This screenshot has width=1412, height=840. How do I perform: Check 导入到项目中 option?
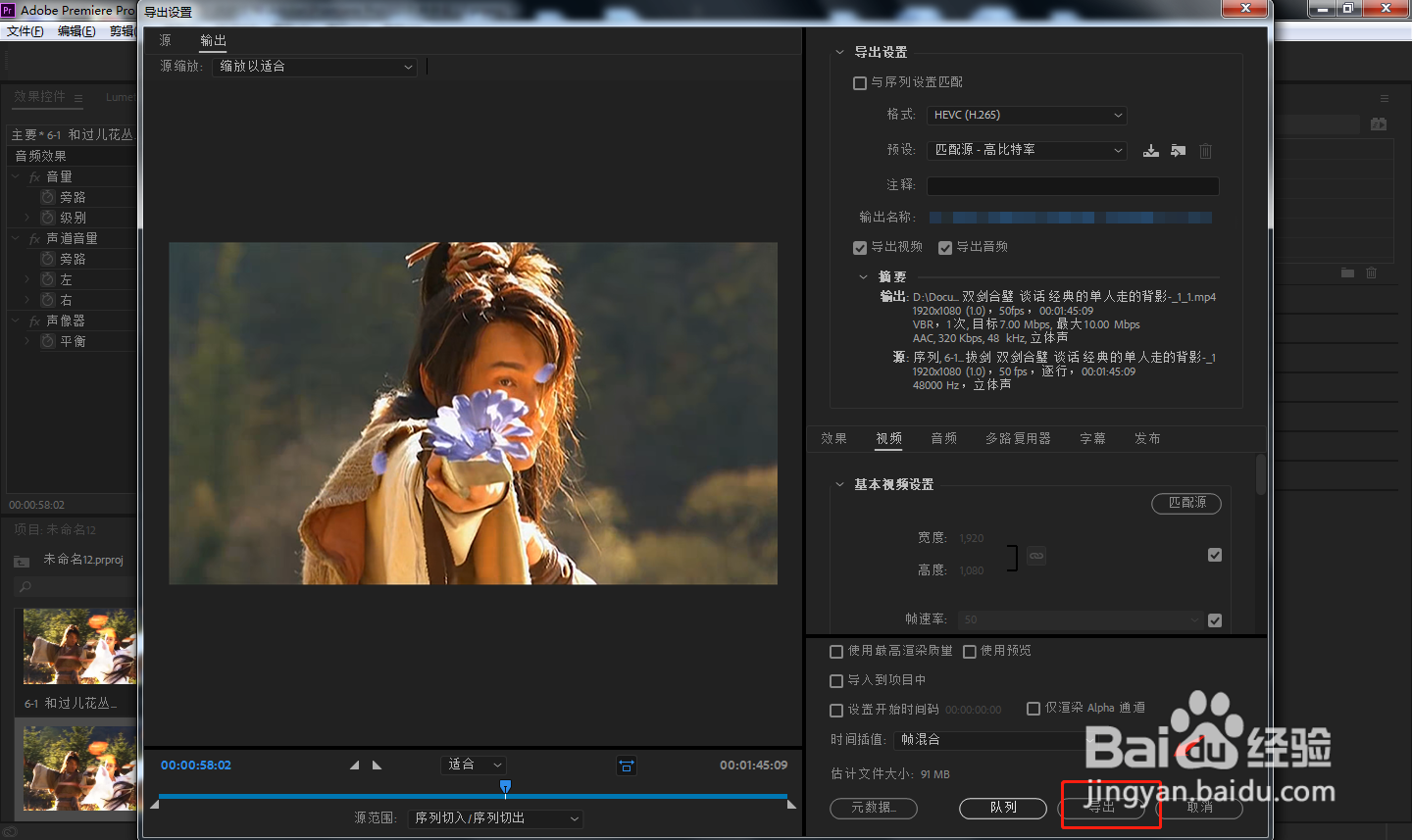click(836, 681)
